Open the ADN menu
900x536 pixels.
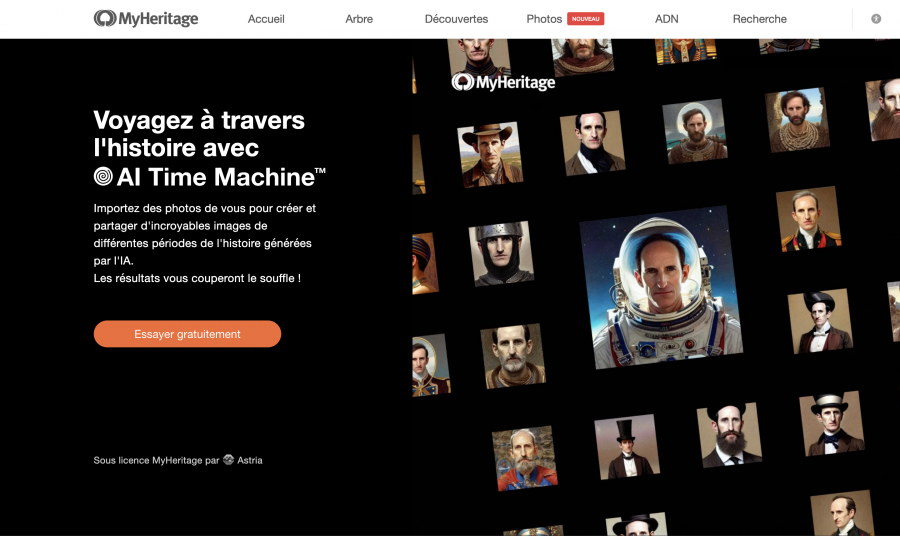click(x=666, y=19)
